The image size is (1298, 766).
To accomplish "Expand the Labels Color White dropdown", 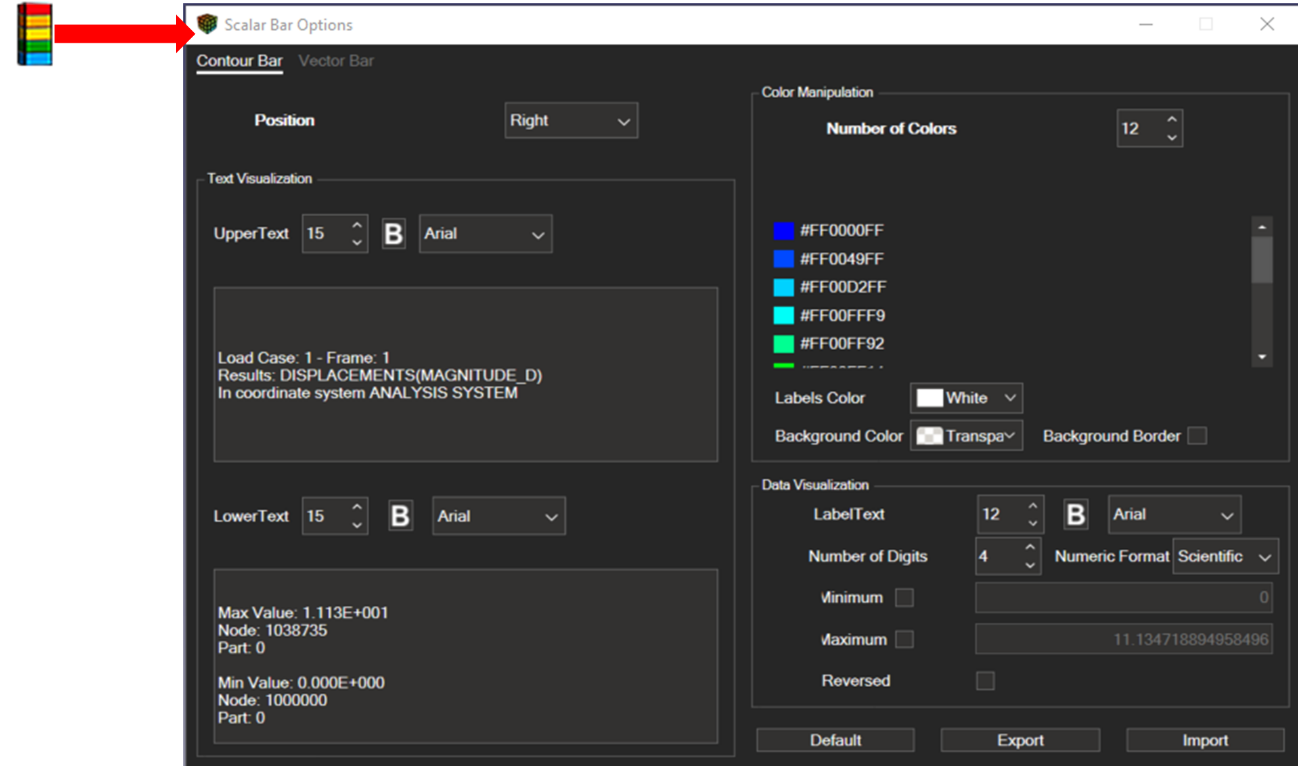I will (x=966, y=398).
